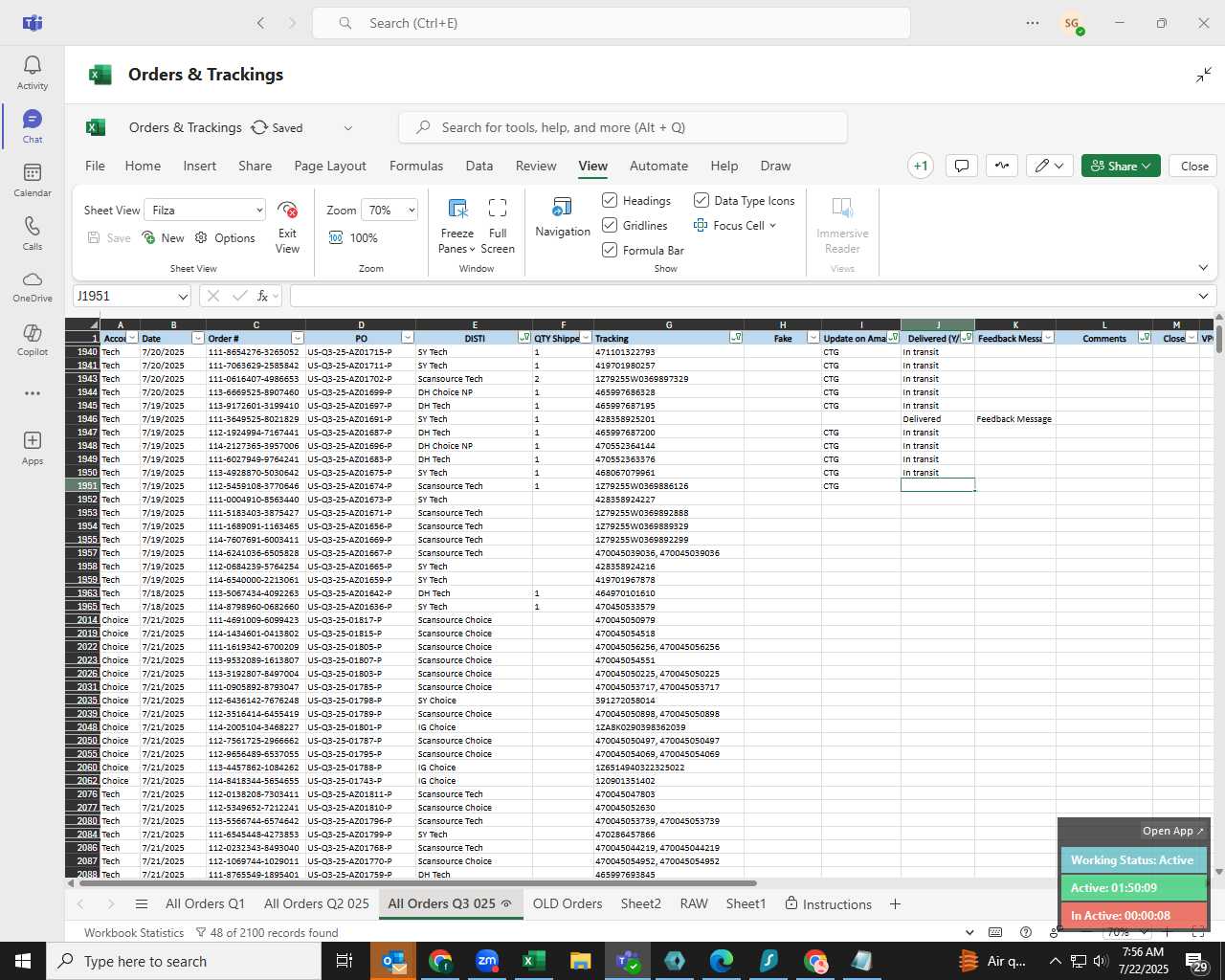Open the PO column filter dropdown
The height and width of the screenshot is (980, 1225).
point(408,338)
